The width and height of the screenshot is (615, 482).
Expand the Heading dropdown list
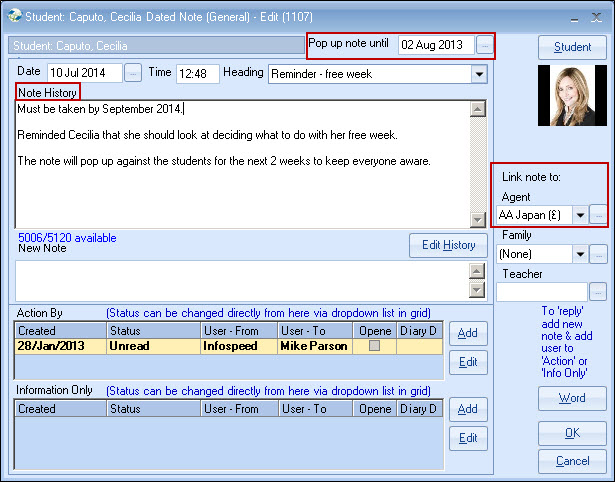[x=478, y=73]
